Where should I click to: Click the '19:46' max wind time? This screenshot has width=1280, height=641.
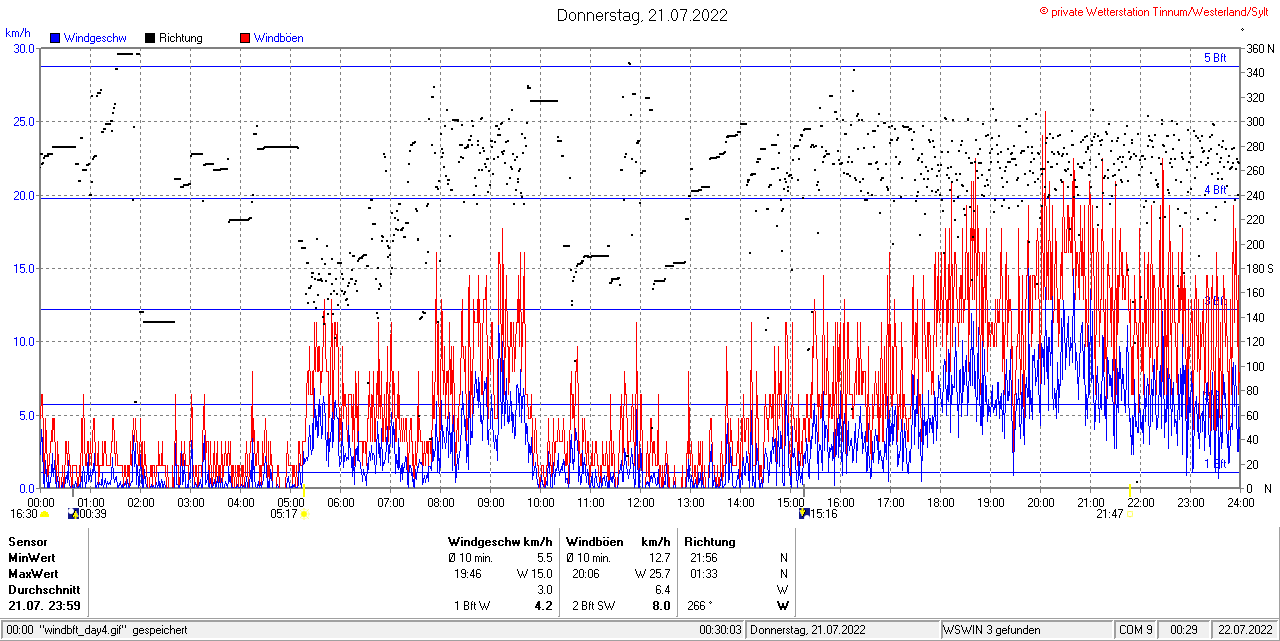point(468,574)
